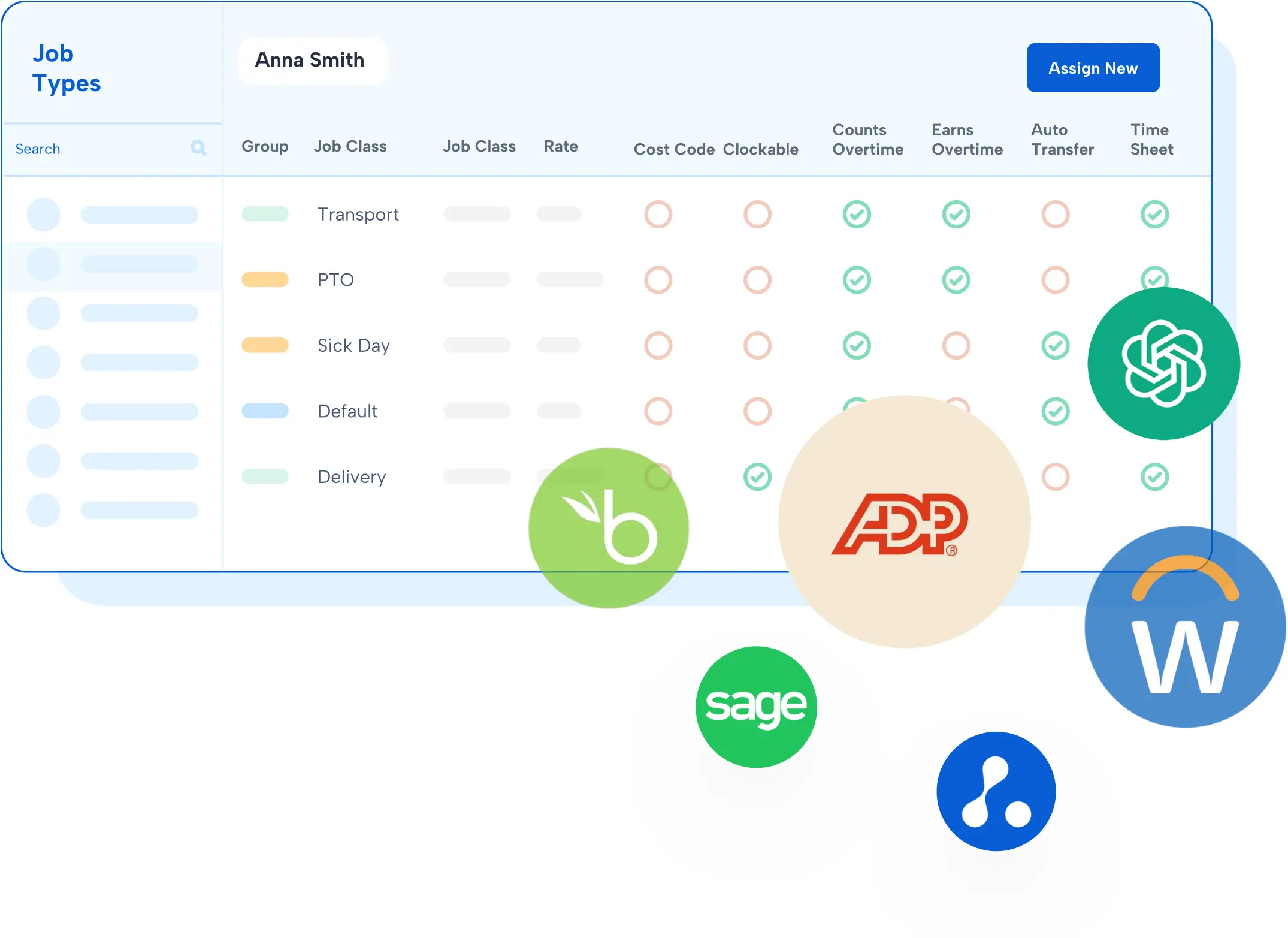This screenshot has width=1288, height=938.
Task: Sort by Time Sheet header
Action: (1152, 140)
